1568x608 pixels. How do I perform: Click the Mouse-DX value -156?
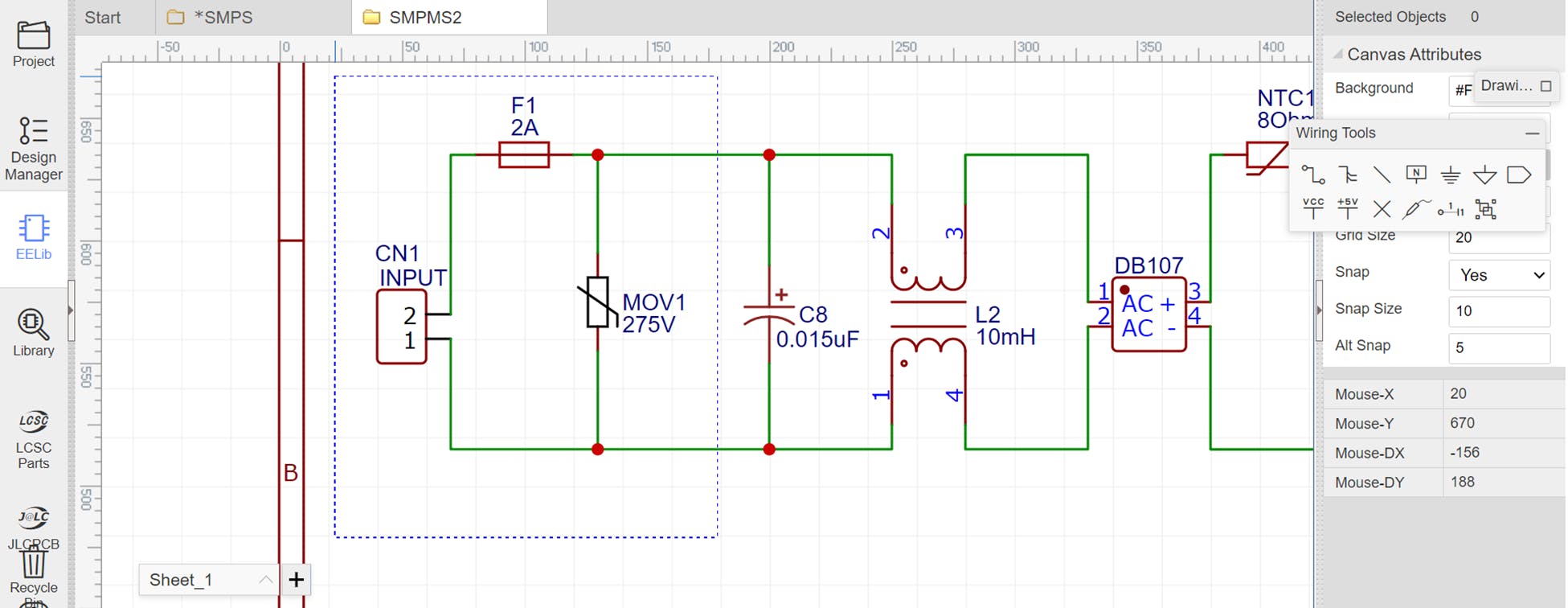pos(1467,453)
